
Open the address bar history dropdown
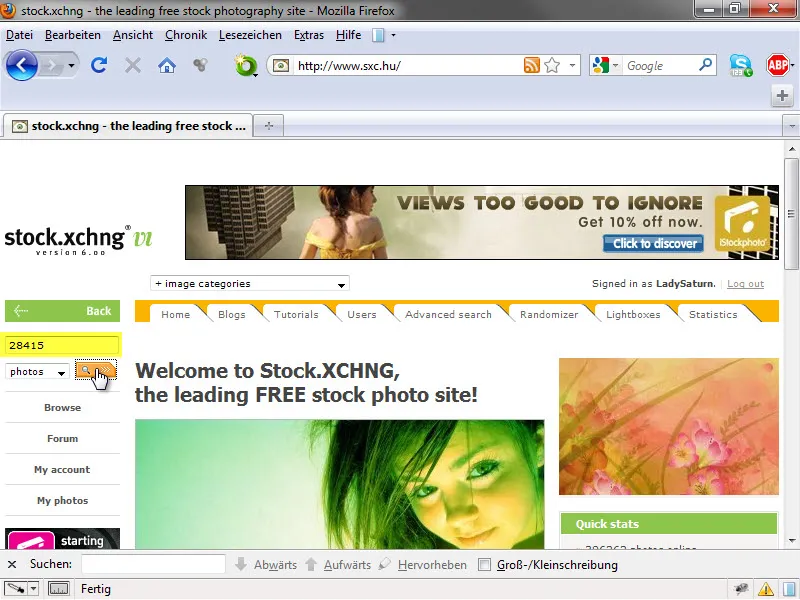click(x=572, y=65)
